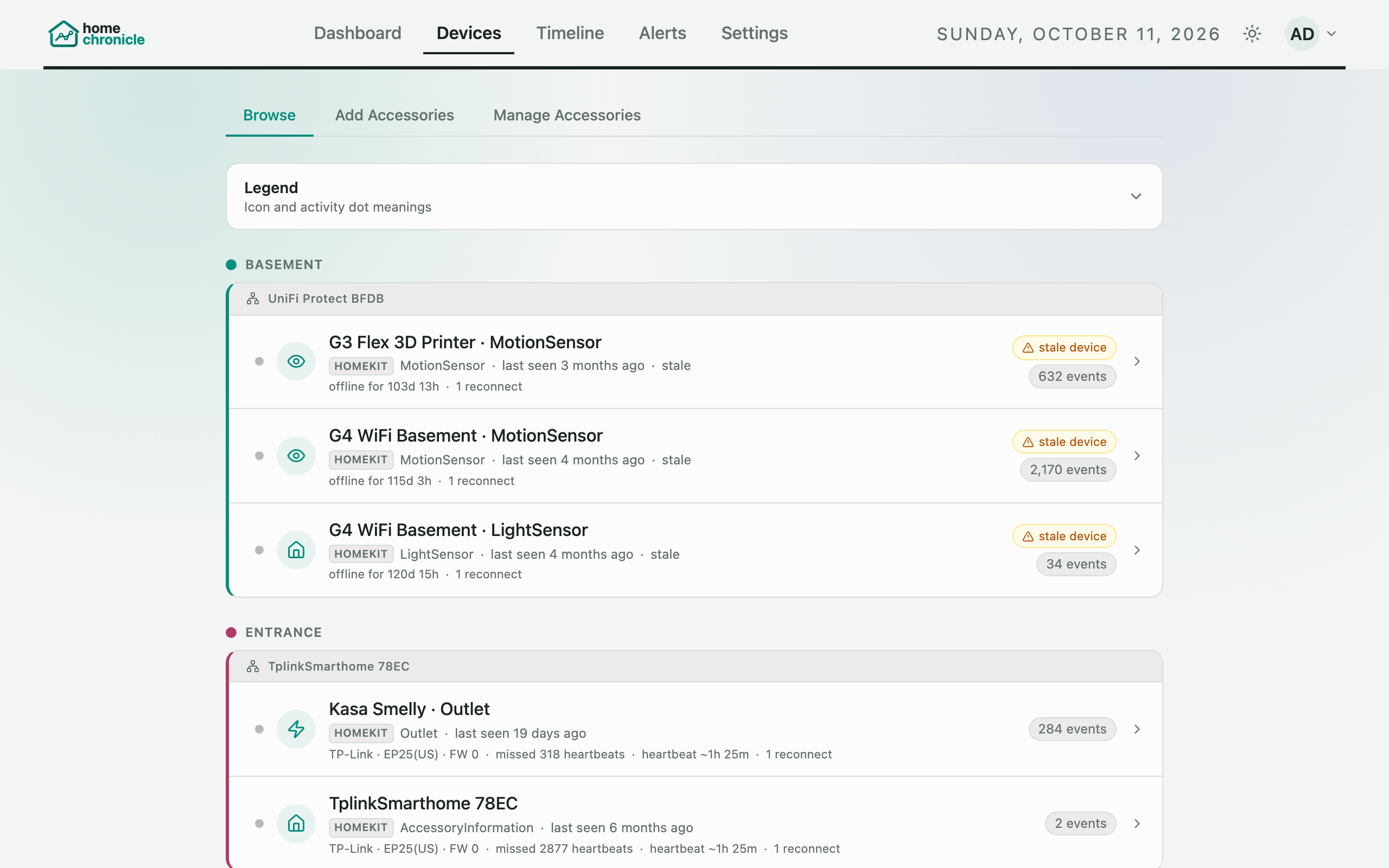Image resolution: width=1389 pixels, height=868 pixels.
Task: Open G4 WiFi Basement MotionSensor row chevron
Action: coord(1137,456)
